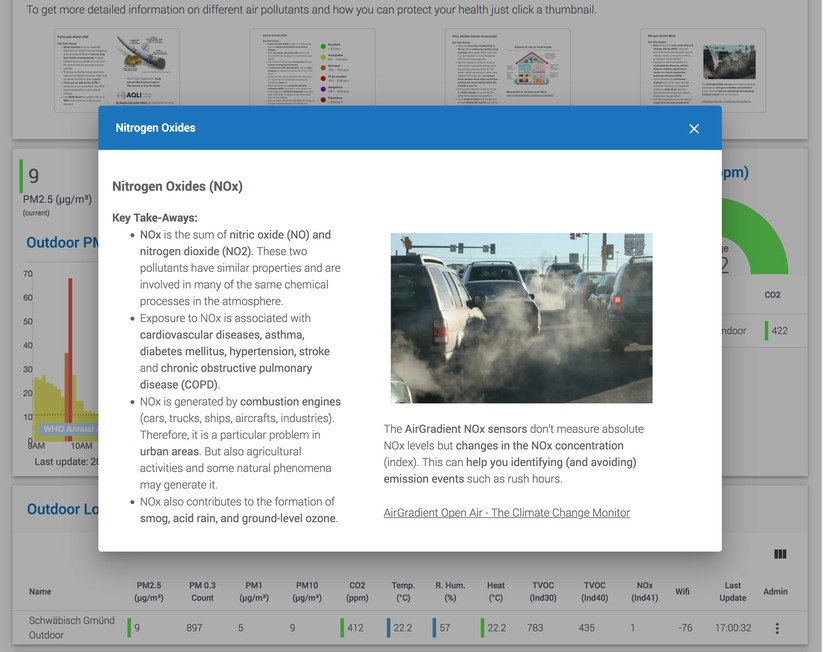Click the CO2 (ppm) column header
This screenshot has height=652, width=823.
(x=357, y=592)
